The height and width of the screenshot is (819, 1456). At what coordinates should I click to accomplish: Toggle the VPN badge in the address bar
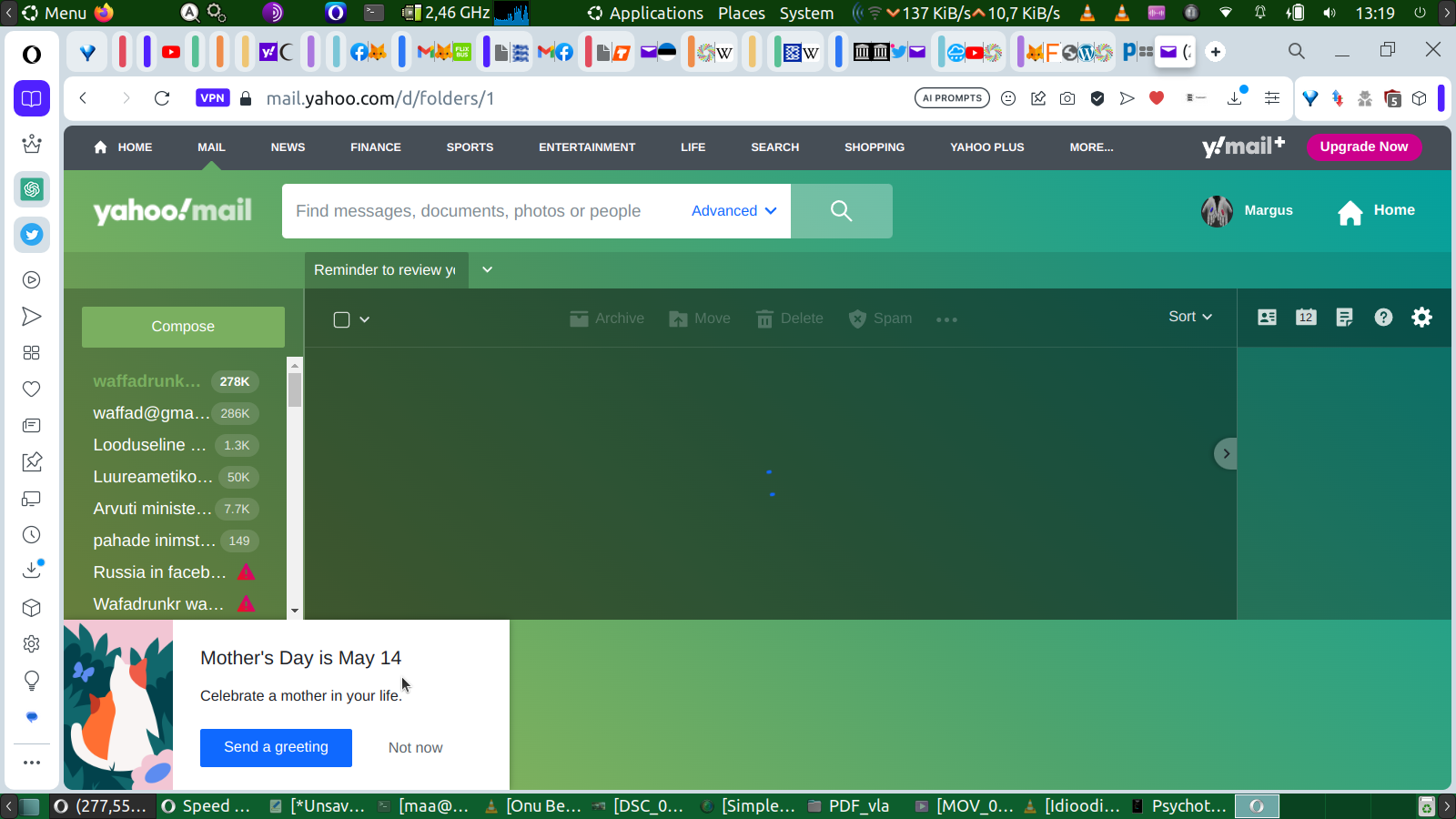(x=212, y=98)
